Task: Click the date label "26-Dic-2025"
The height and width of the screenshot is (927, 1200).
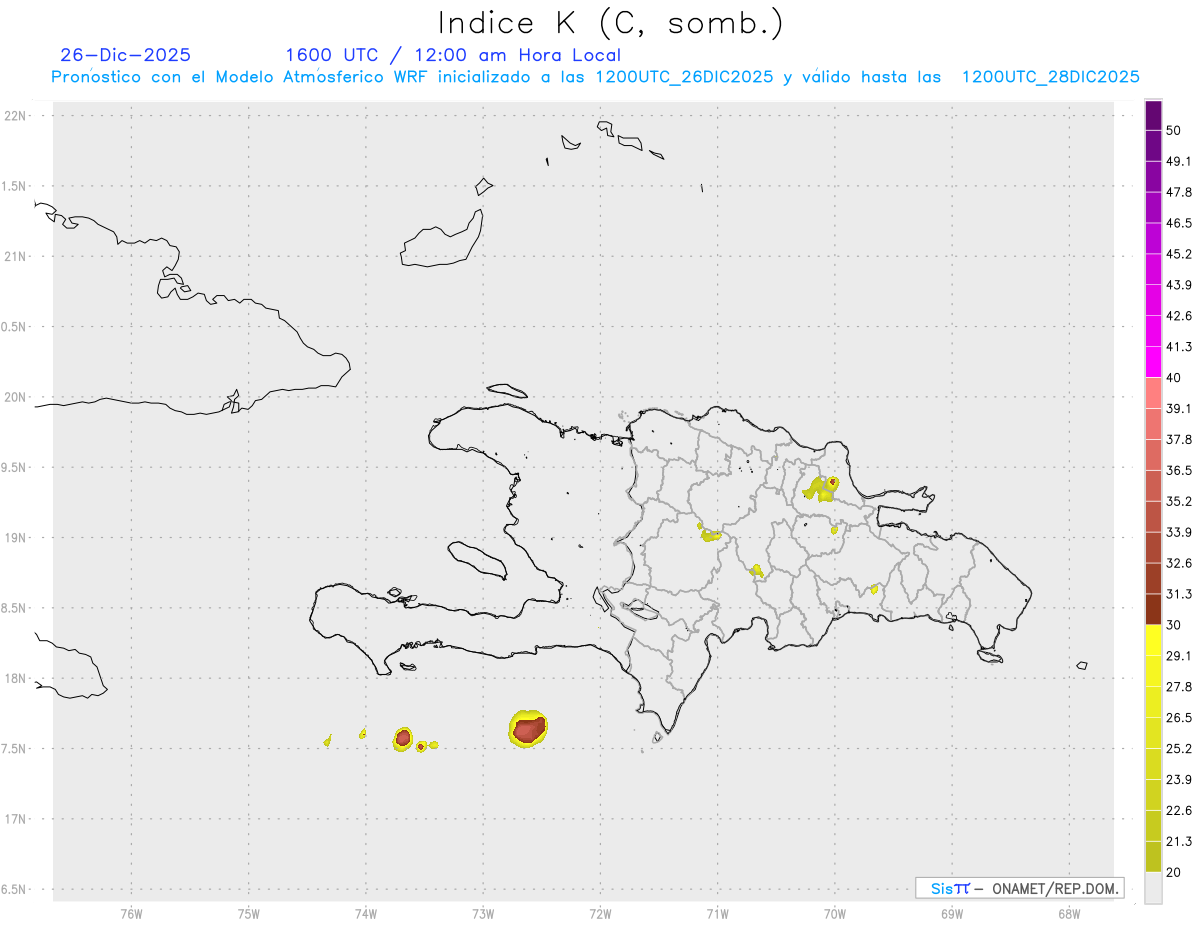Action: pyautogui.click(x=125, y=55)
